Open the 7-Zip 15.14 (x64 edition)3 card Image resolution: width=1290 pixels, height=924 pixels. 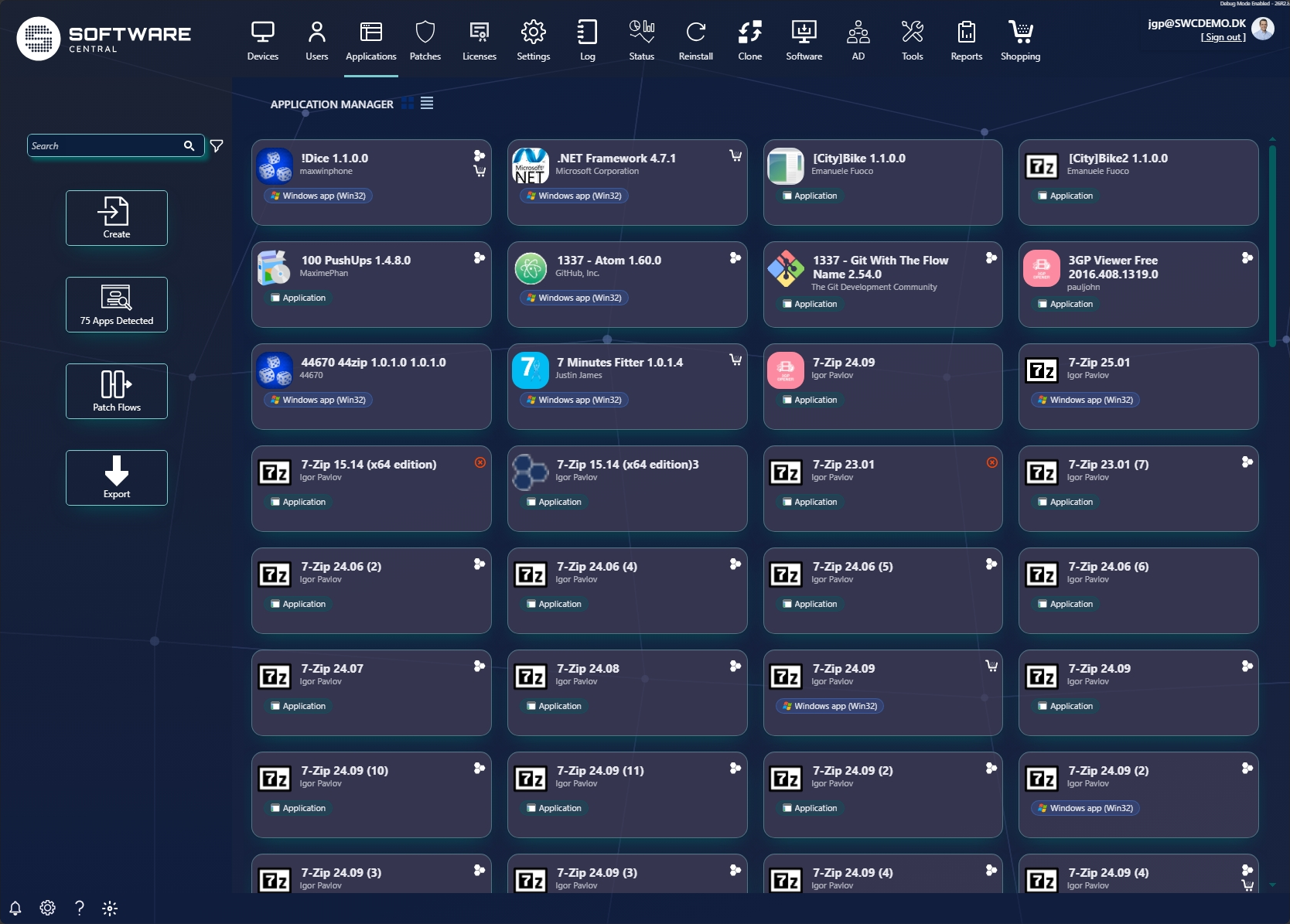(627, 489)
